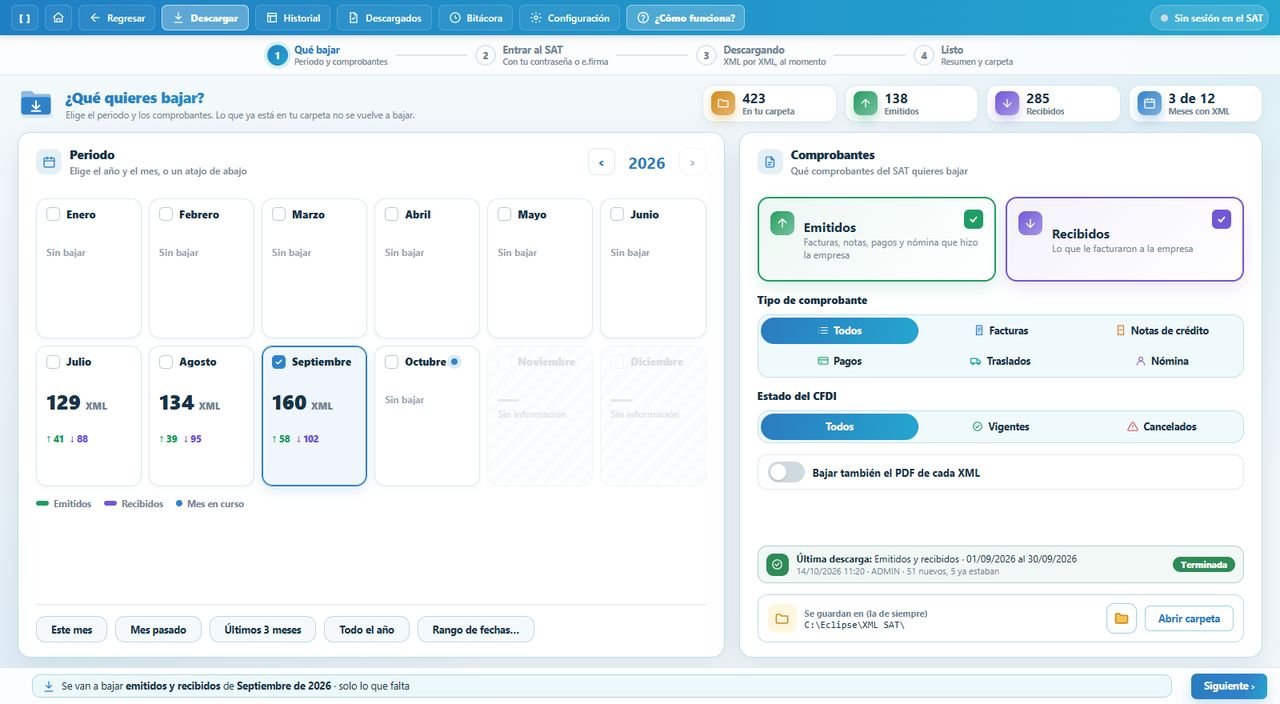Open ¿Cómo funciona? help
The height and width of the screenshot is (704, 1280).
[686, 18]
